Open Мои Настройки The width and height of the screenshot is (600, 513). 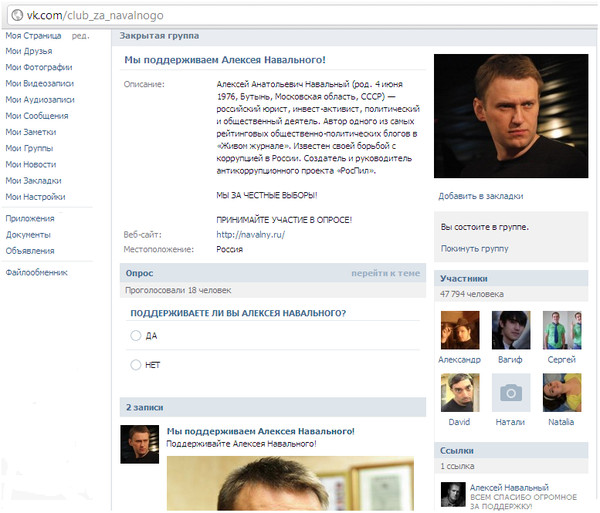35,197
